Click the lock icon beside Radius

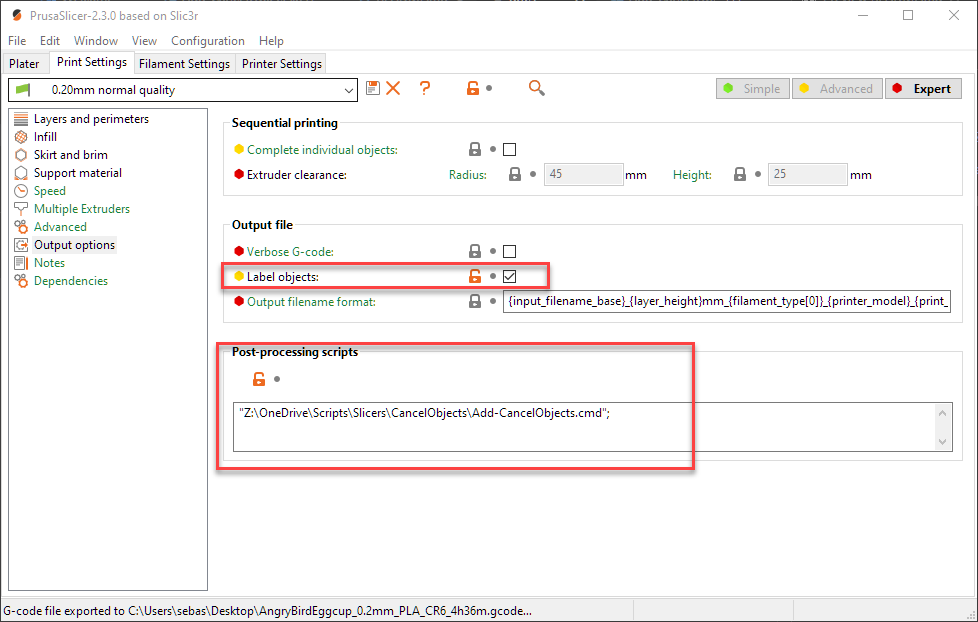[515, 174]
